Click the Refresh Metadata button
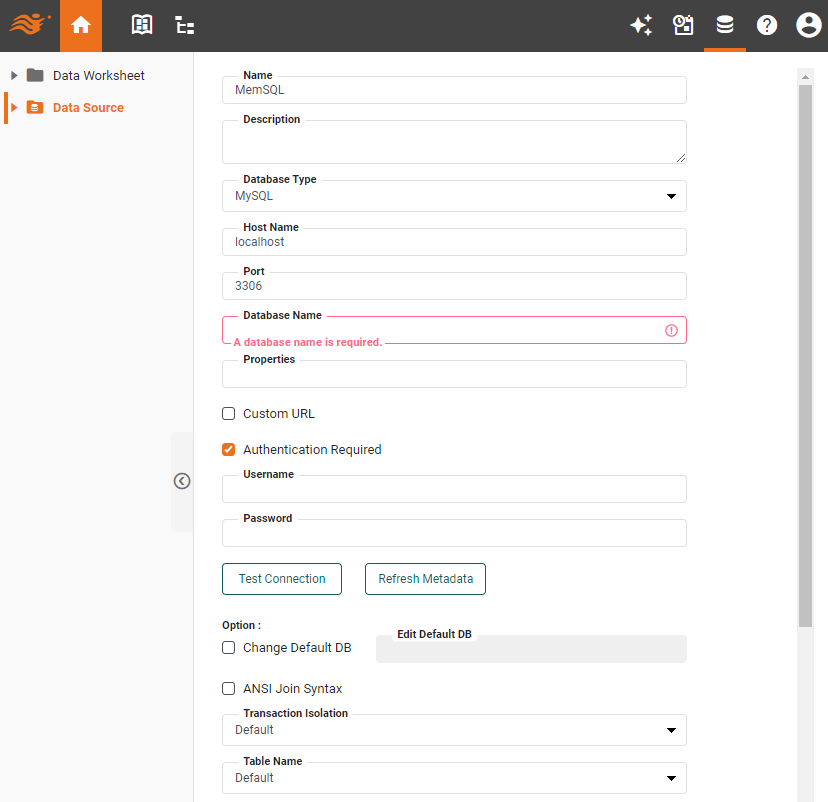This screenshot has height=802, width=828. pyautogui.click(x=425, y=578)
